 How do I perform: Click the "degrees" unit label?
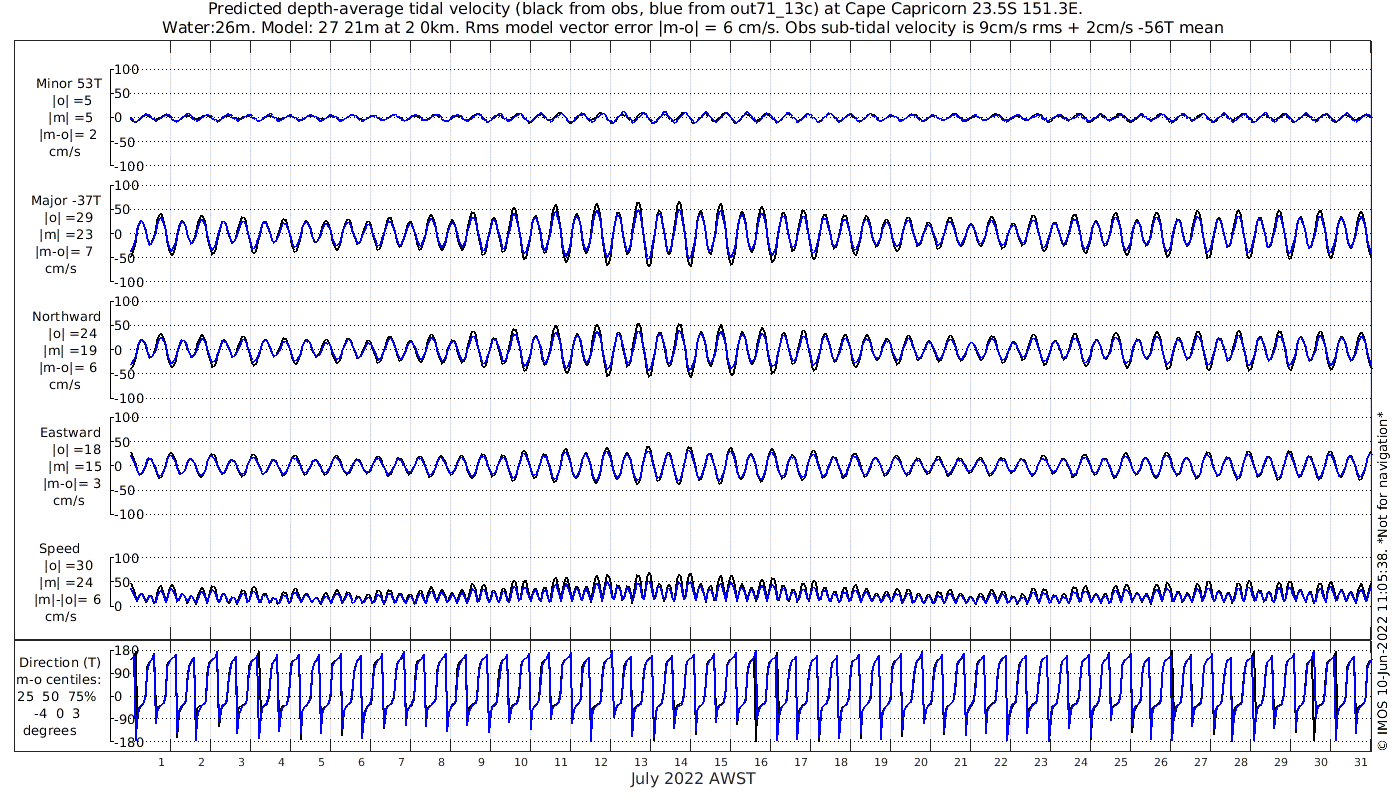[x=50, y=730]
